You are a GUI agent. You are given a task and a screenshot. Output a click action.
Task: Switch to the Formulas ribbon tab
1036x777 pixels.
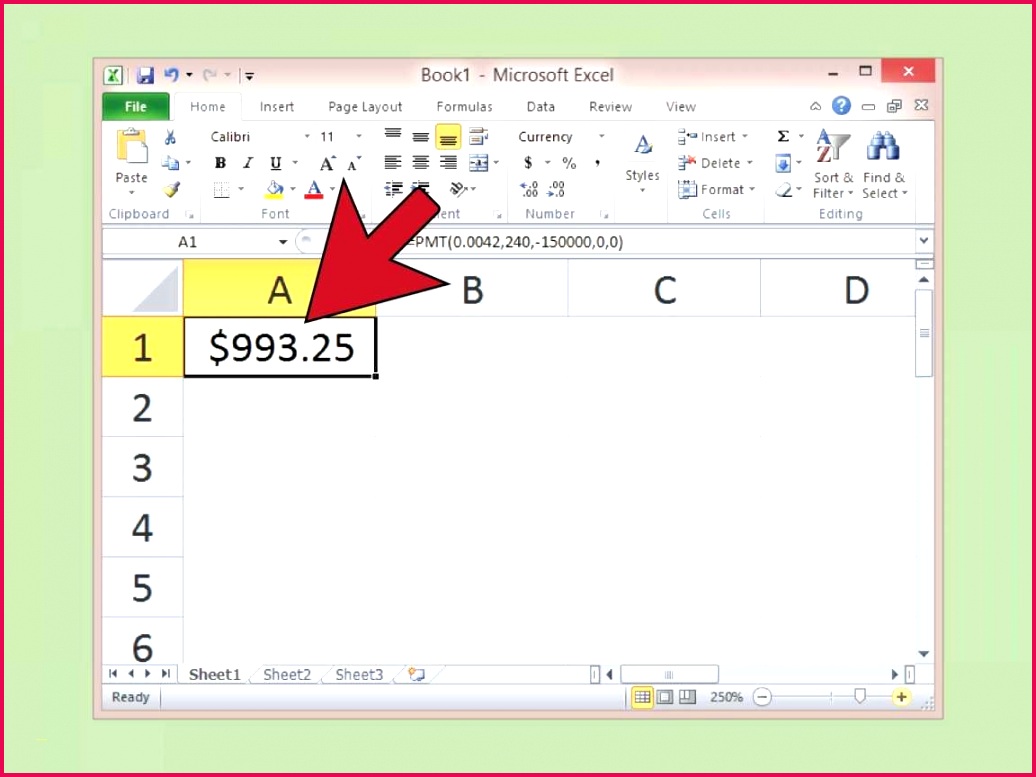tap(464, 106)
